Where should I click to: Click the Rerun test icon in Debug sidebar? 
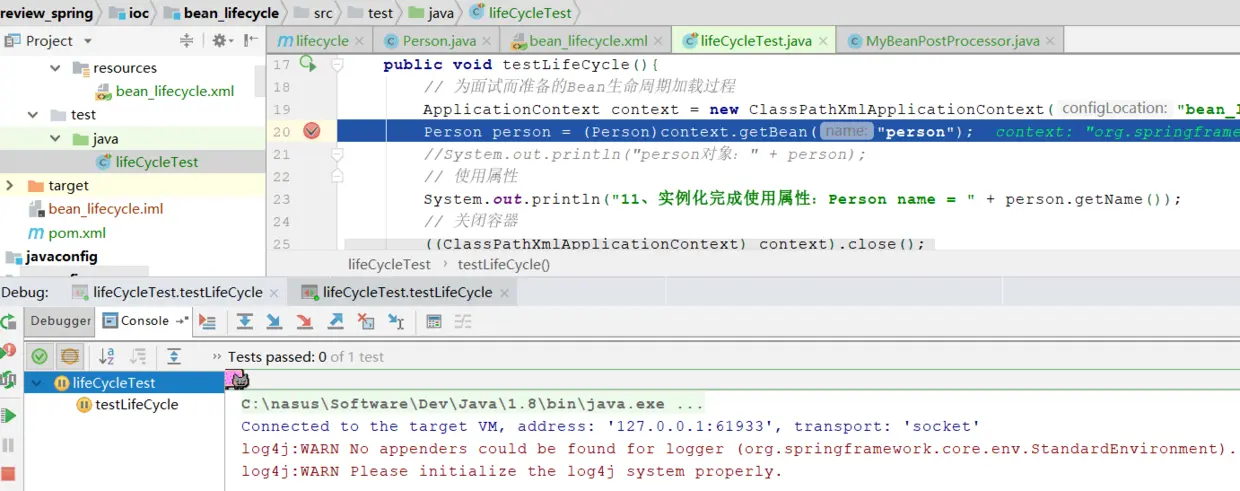coord(8,322)
